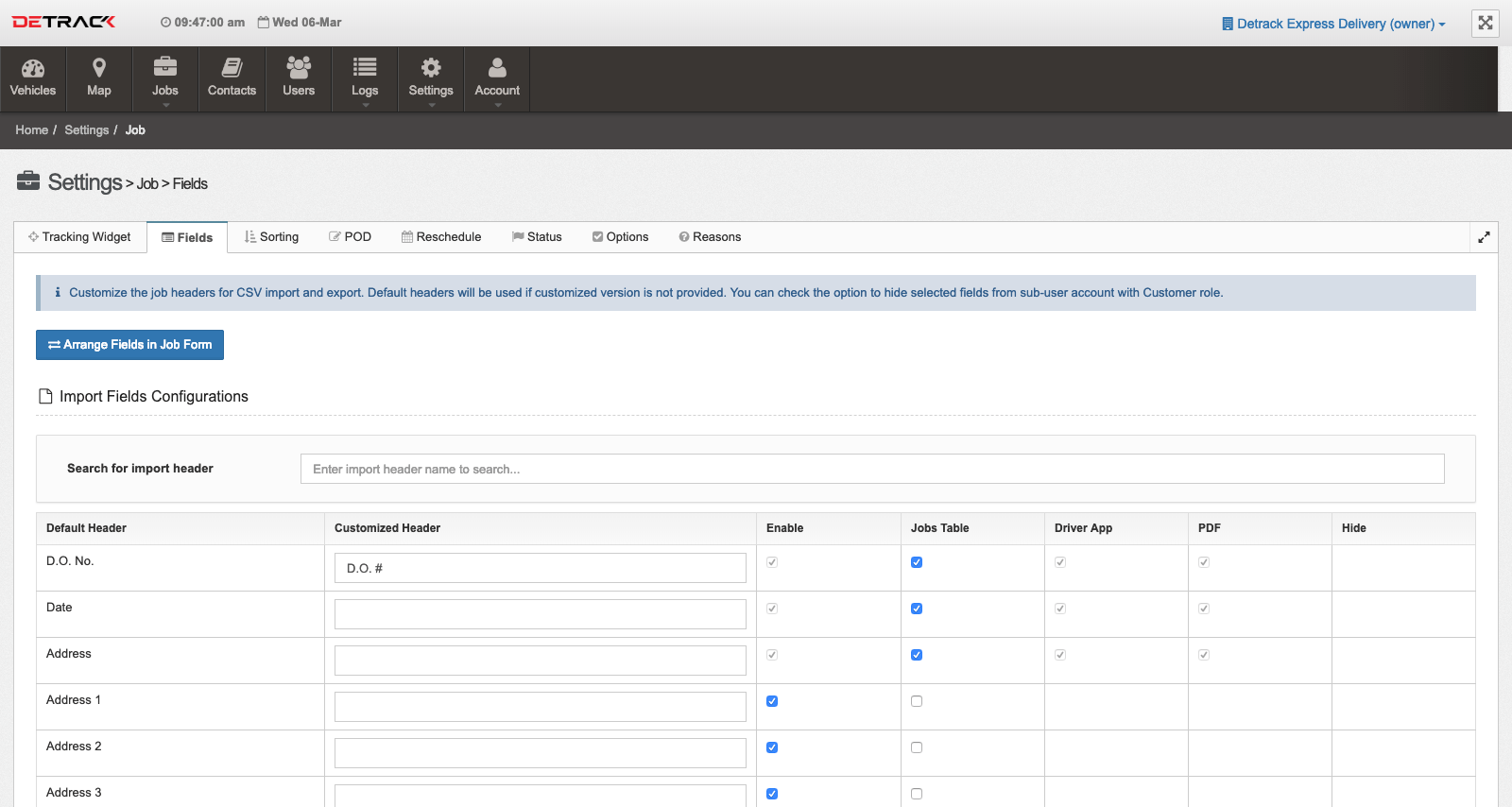Click the Hide column header
Viewport: 1512px width, 807px height.
coord(1354,528)
